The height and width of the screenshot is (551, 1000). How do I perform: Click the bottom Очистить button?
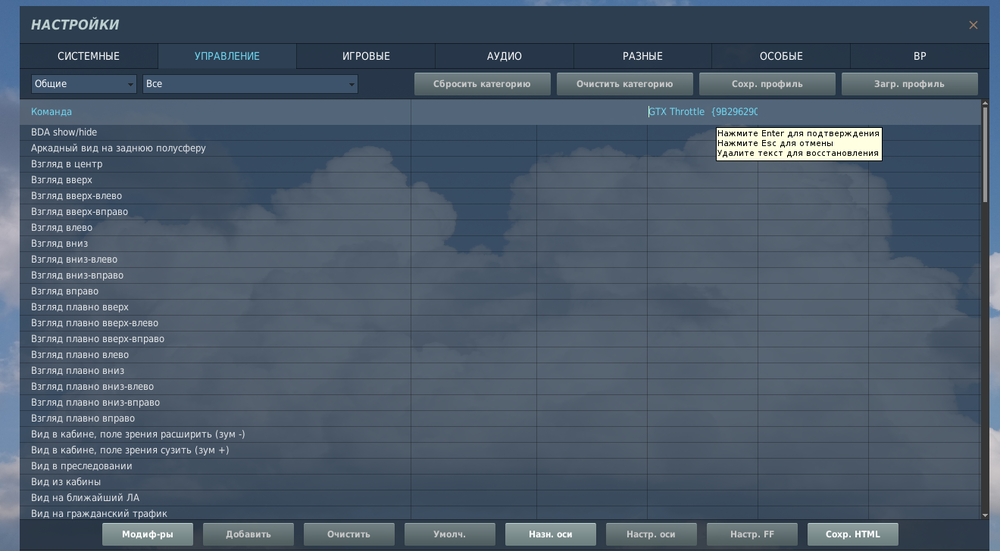(349, 534)
